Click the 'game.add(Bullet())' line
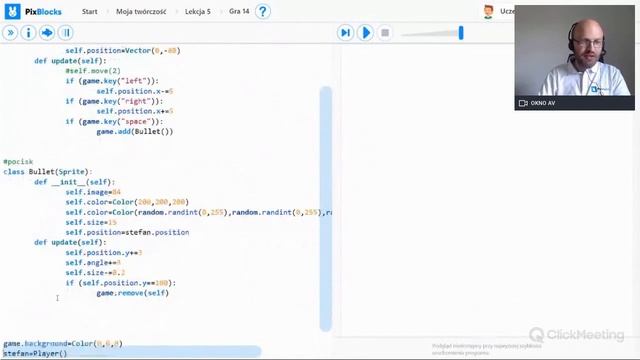The height and width of the screenshot is (360, 640). (135, 131)
